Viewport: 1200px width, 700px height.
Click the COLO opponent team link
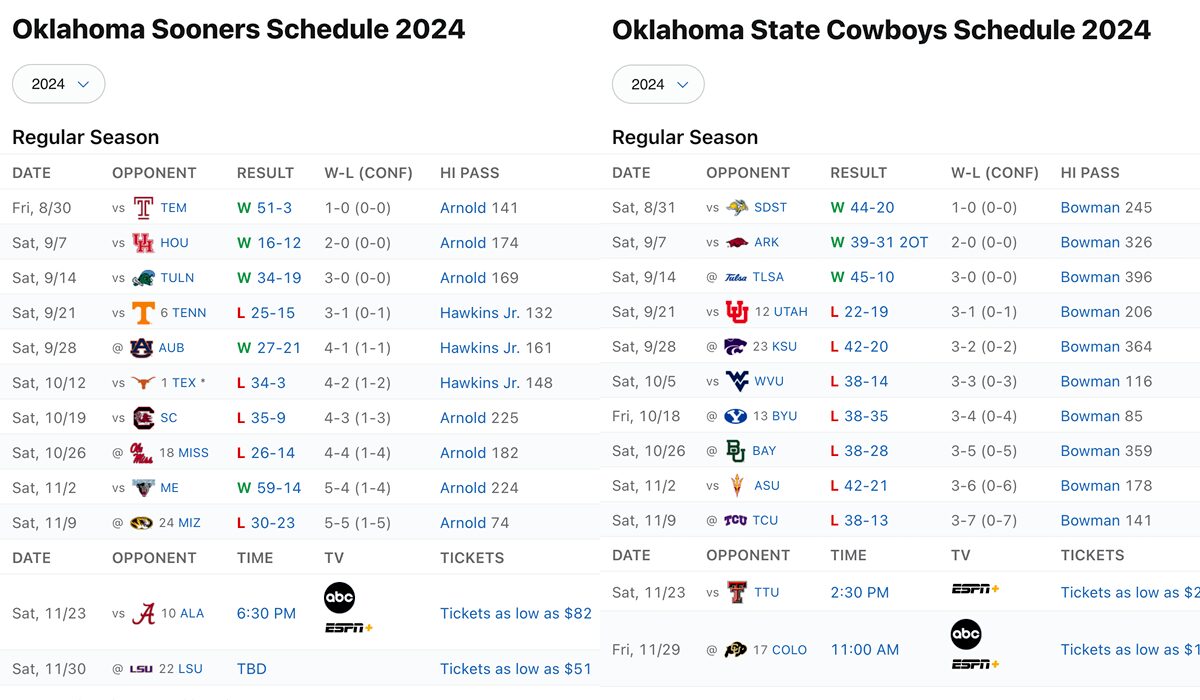[789, 650]
